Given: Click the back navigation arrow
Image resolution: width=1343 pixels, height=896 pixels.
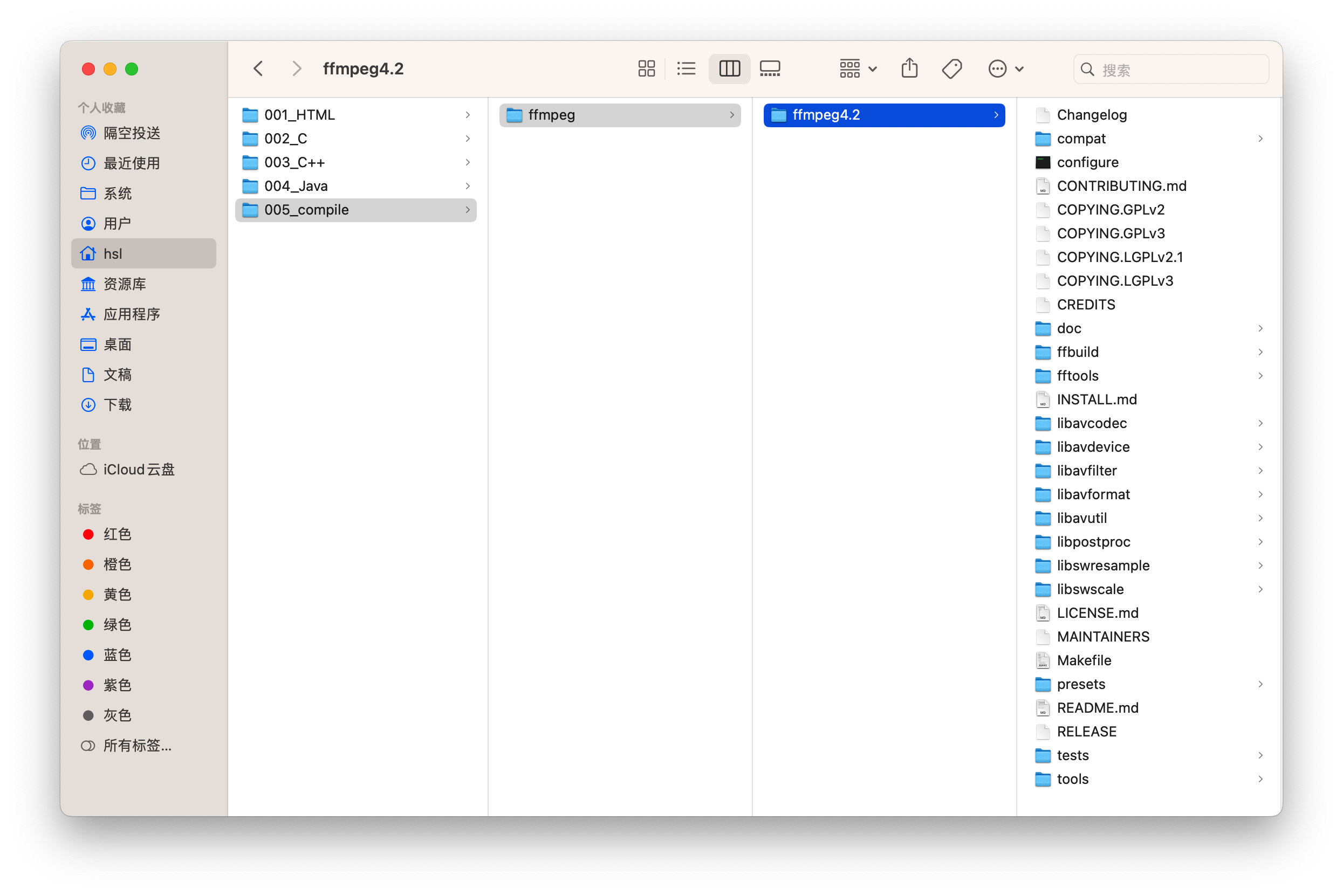Looking at the screenshot, I should point(257,68).
